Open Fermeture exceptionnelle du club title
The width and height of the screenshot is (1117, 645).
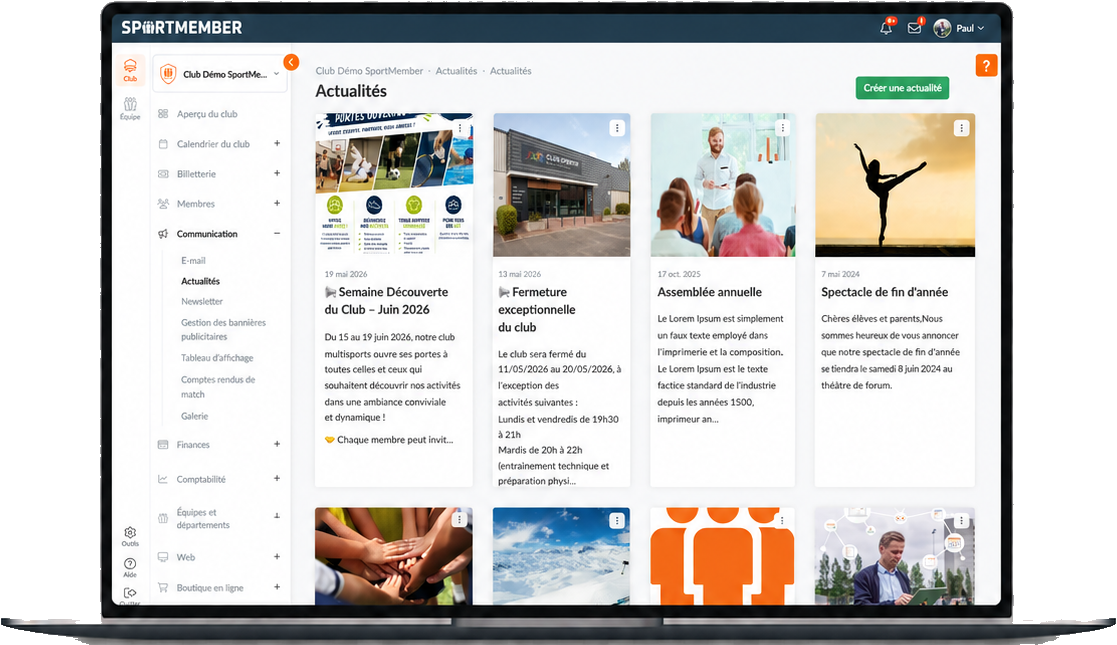click(536, 310)
